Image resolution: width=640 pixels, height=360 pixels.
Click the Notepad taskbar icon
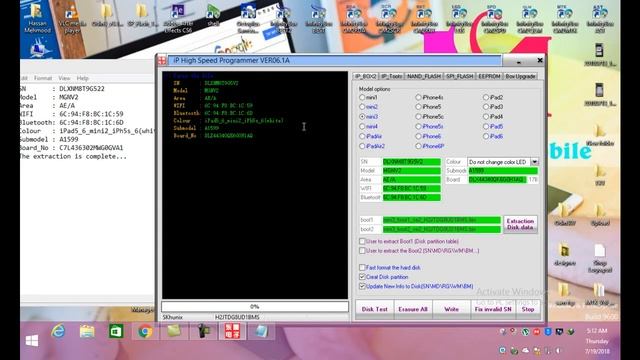point(261,331)
